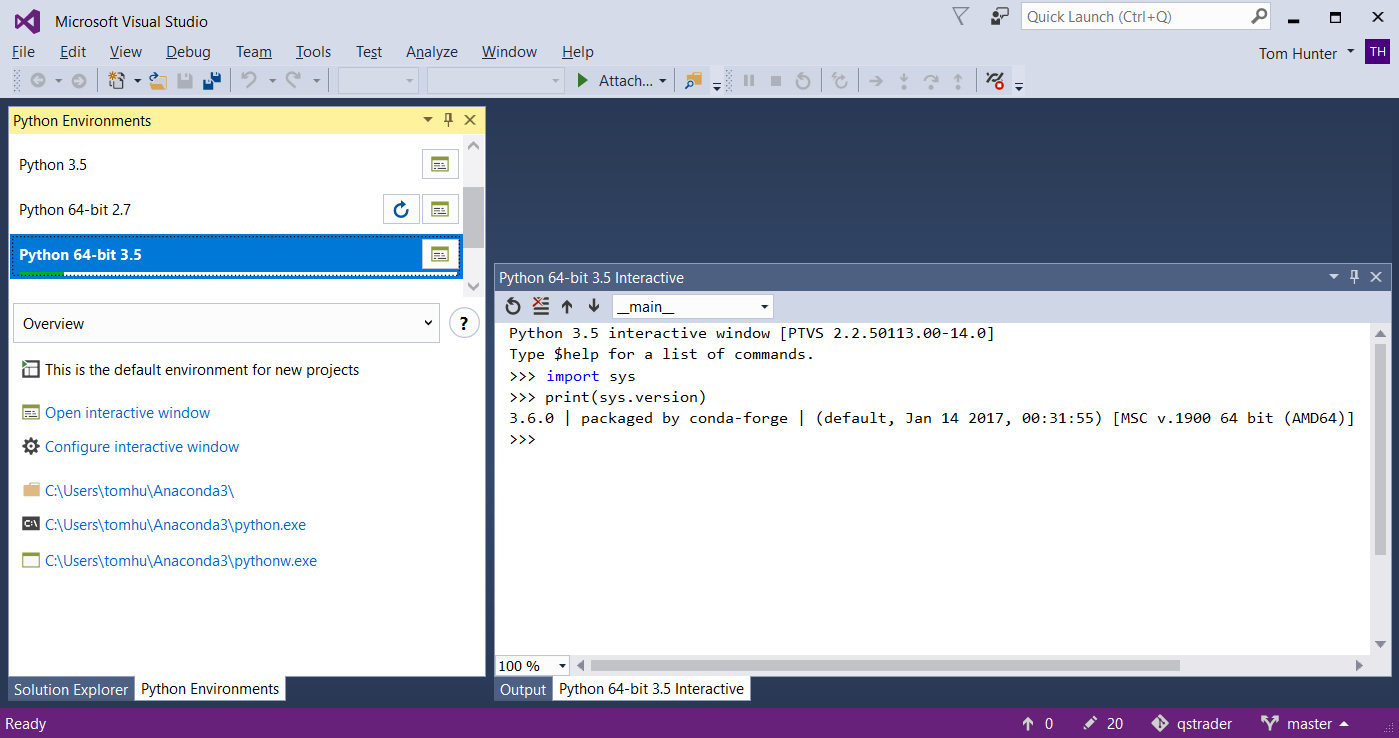Click the Anaconda3\pythonw.exe path link
This screenshot has height=738, width=1399.
(181, 561)
